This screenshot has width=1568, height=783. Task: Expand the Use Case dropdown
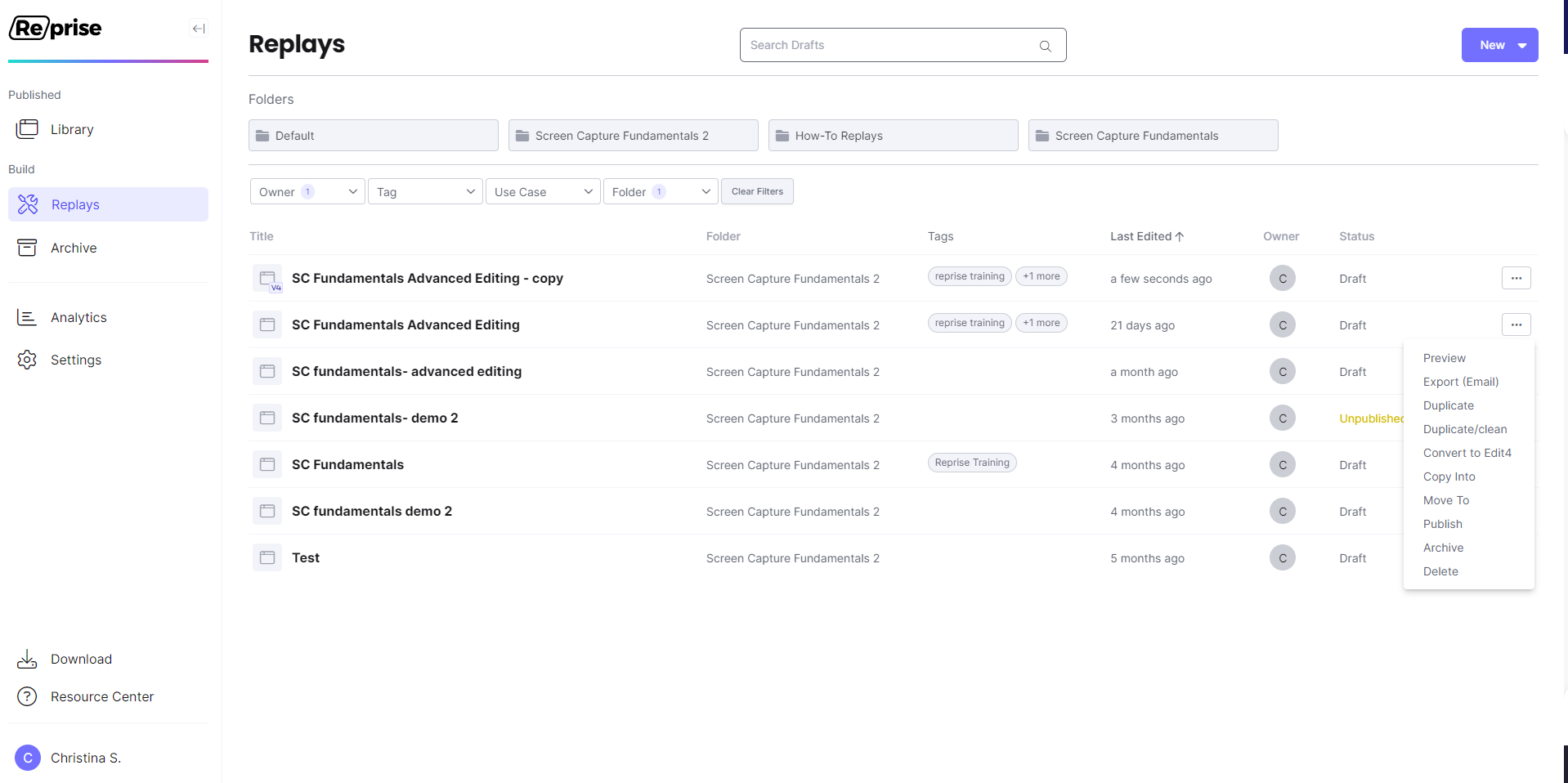point(542,191)
